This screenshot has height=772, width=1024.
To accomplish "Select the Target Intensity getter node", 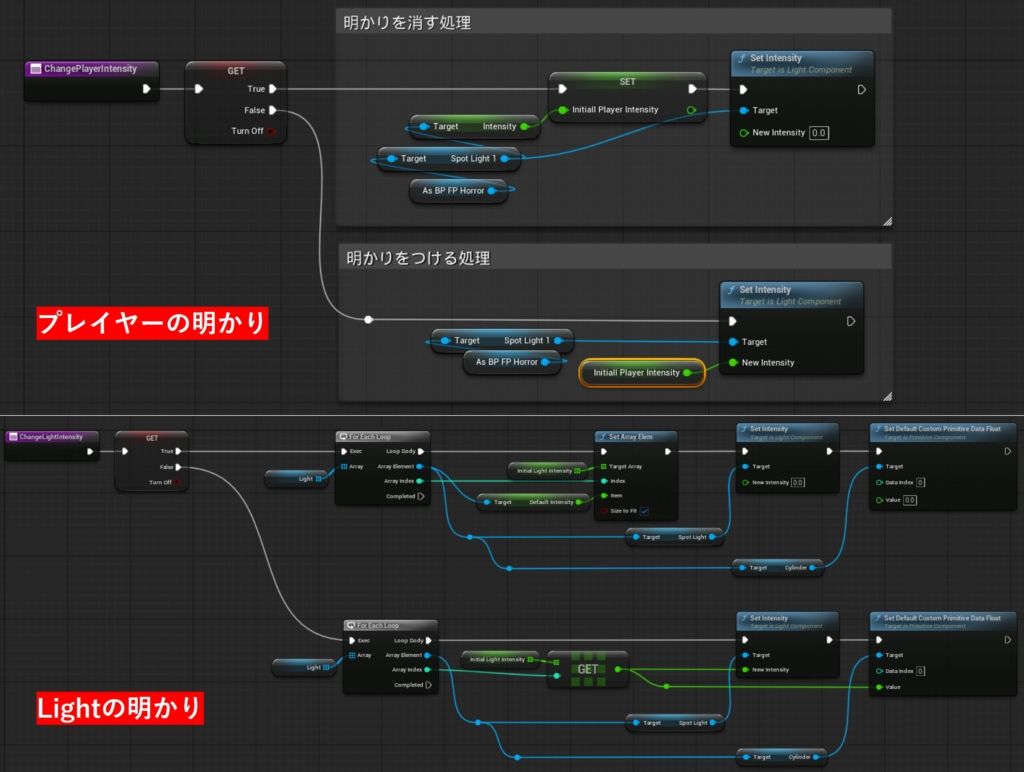I will click(475, 127).
